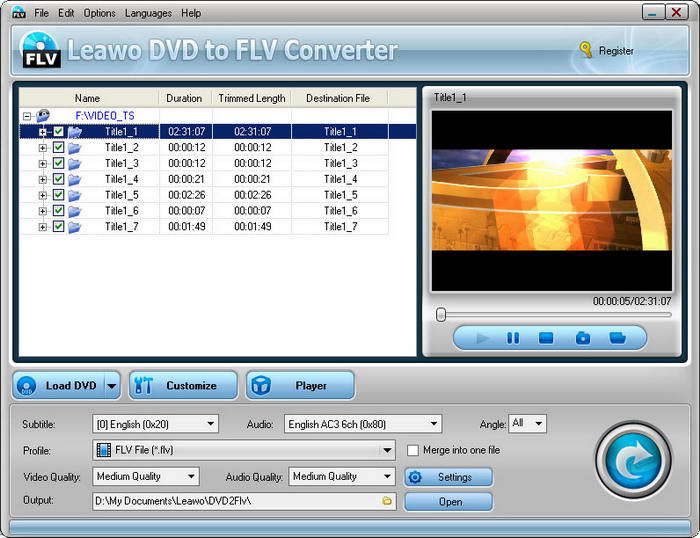This screenshot has height=538, width=700.
Task: Open the File menu
Action: (42, 13)
